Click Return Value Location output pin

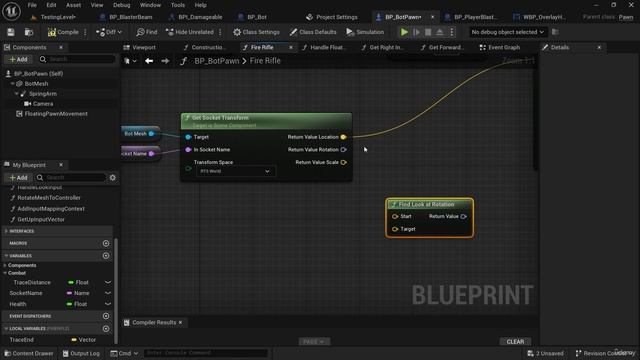tap(343, 137)
